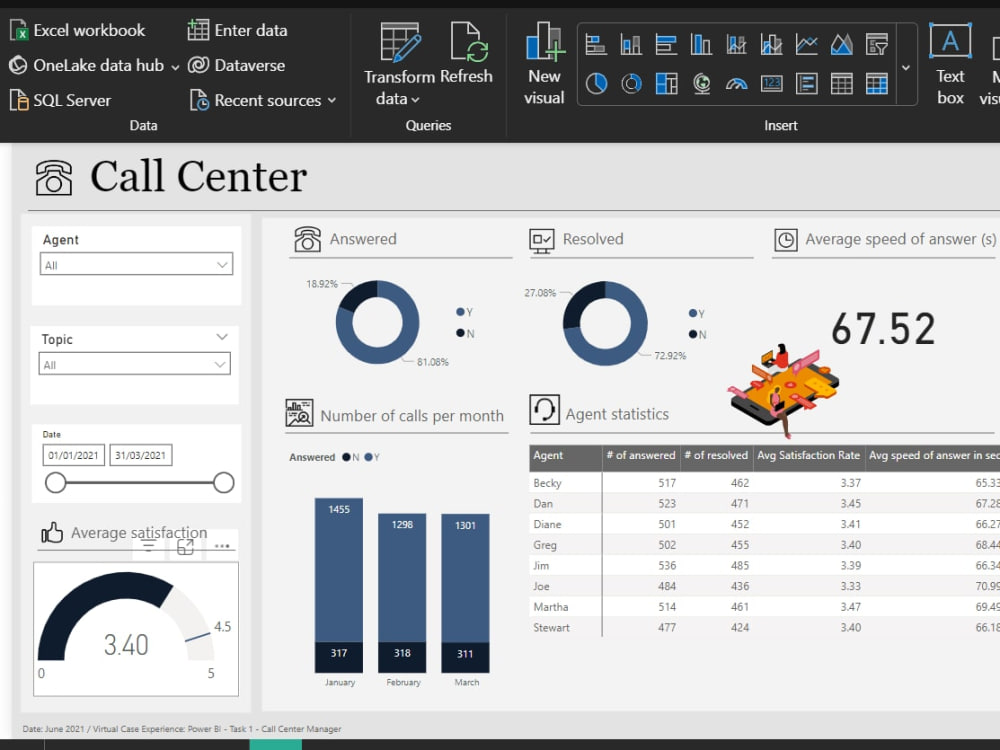The image size is (1000, 750).
Task: Add a Matrix visual from the gallery
Action: click(x=877, y=84)
